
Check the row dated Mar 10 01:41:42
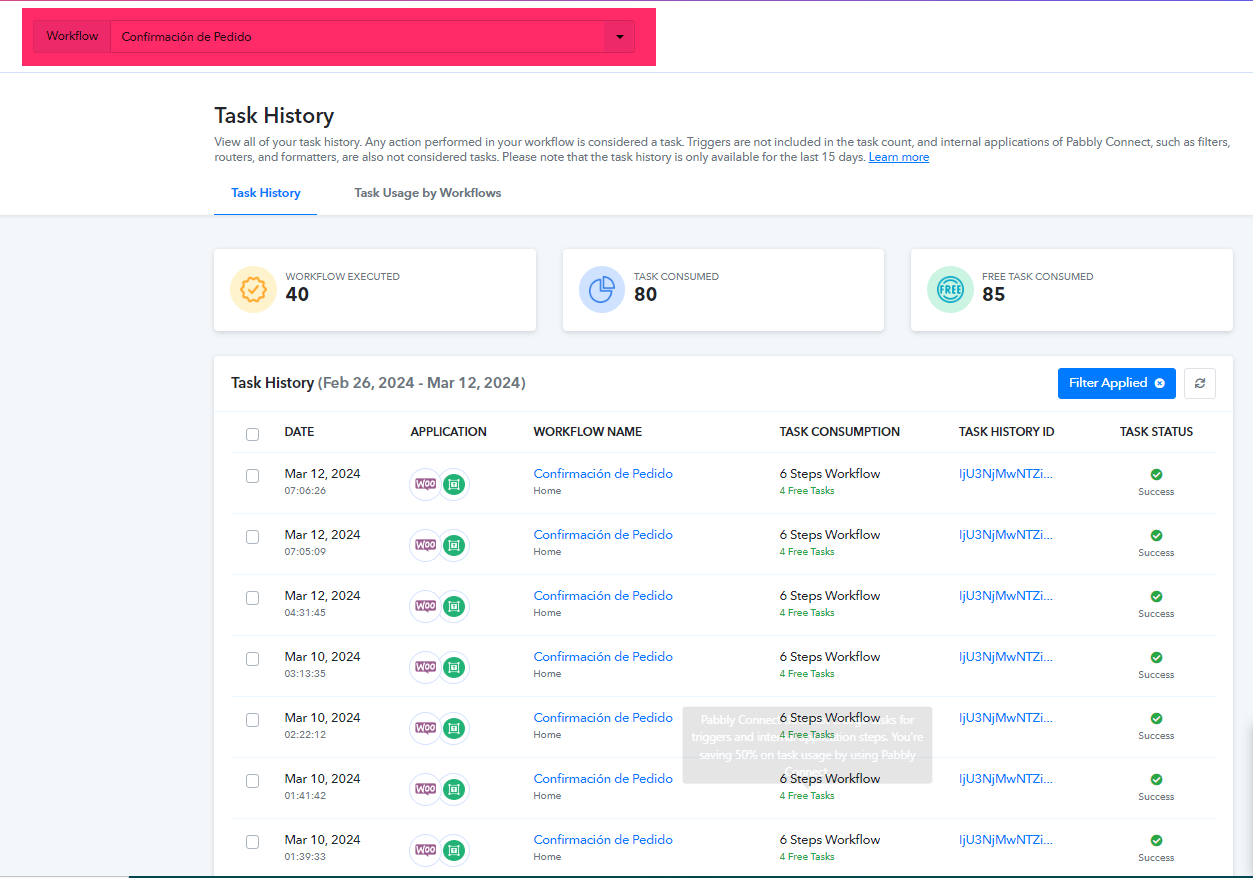[x=252, y=781]
